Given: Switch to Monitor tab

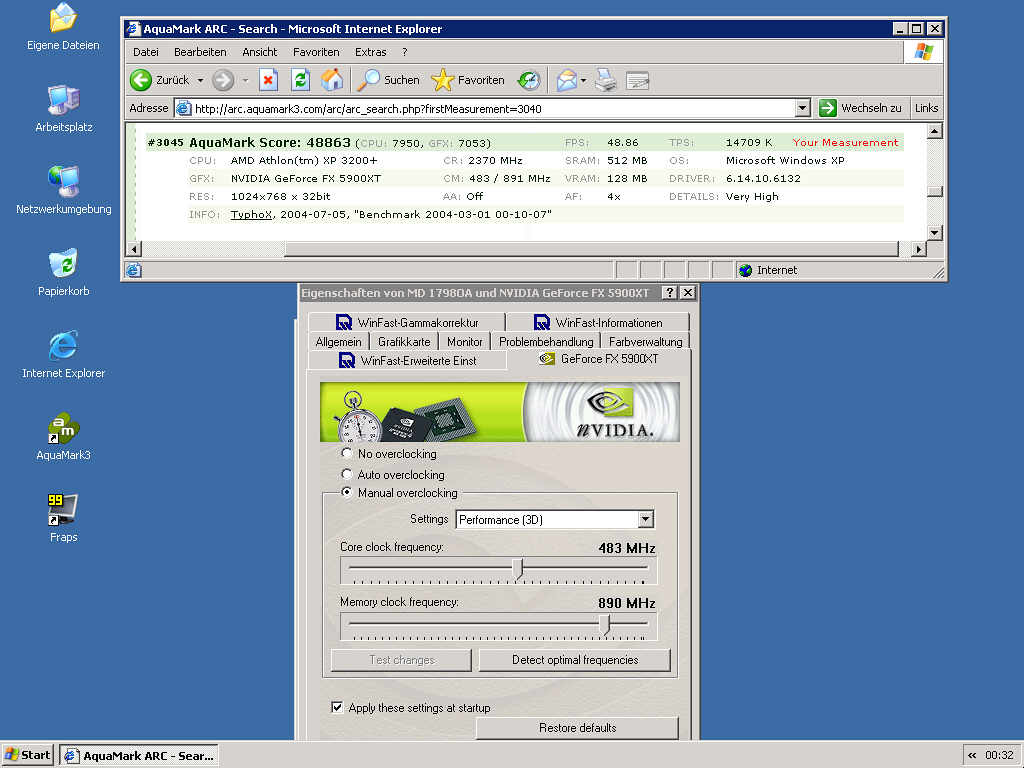Looking at the screenshot, I should click(464, 342).
